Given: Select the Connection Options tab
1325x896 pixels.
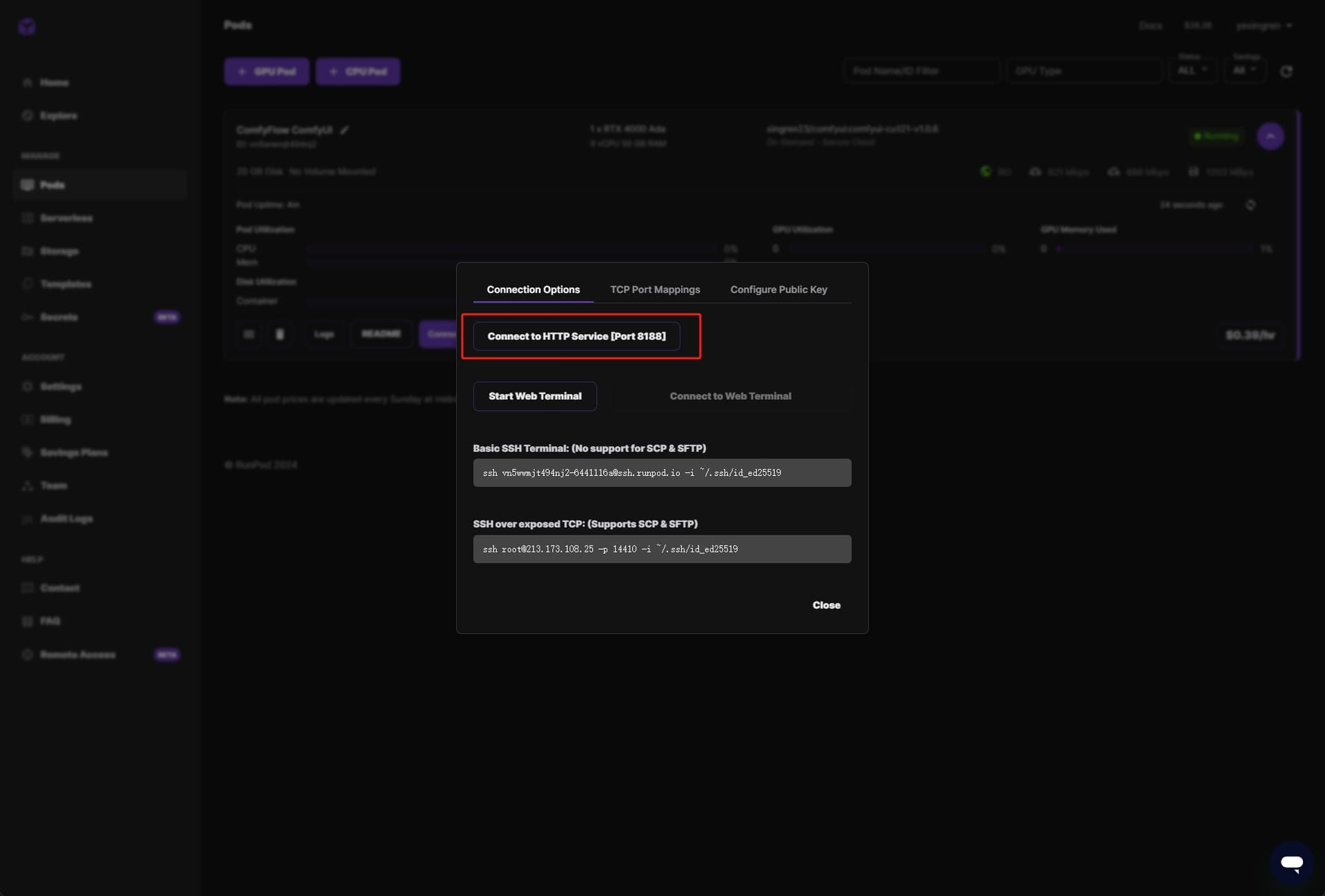Looking at the screenshot, I should pyautogui.click(x=533, y=290).
